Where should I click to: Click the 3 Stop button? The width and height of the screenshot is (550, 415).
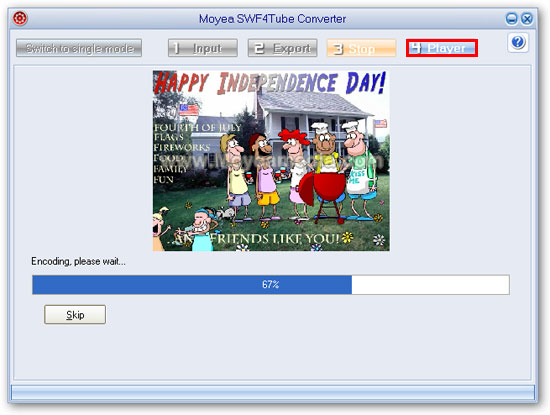pyautogui.click(x=362, y=48)
